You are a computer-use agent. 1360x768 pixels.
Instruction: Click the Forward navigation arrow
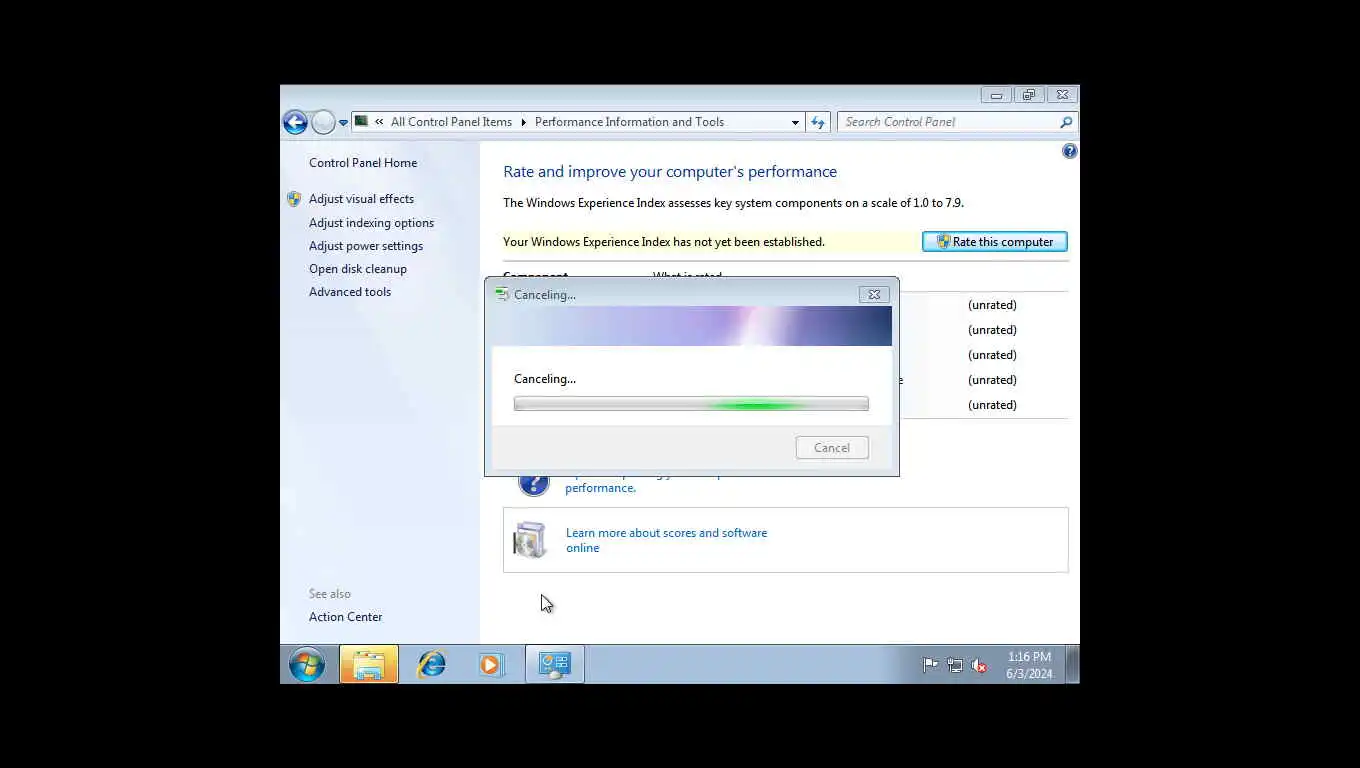[323, 122]
